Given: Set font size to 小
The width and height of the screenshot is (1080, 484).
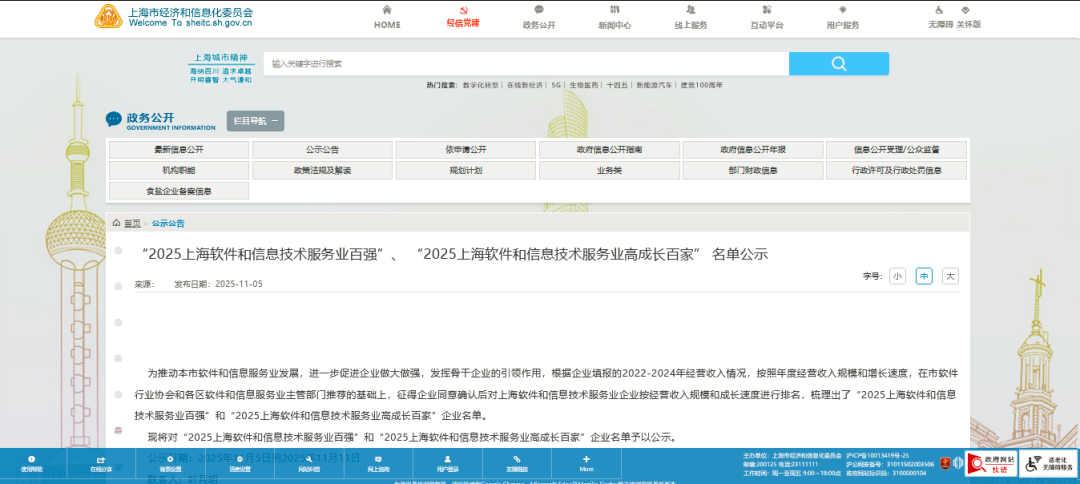Looking at the screenshot, I should 897,276.
